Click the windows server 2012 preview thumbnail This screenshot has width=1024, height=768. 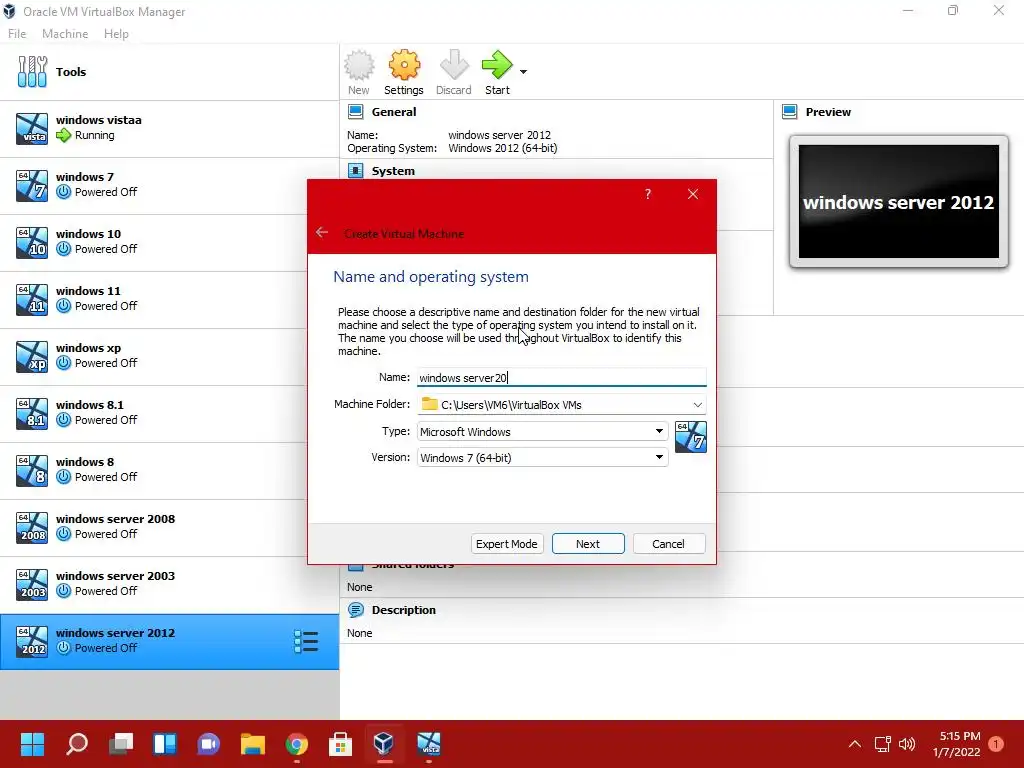coord(899,201)
